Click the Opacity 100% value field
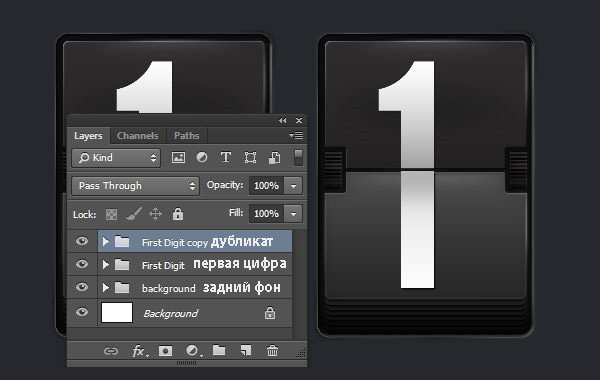Viewport: 600px width, 380px height. 266,186
